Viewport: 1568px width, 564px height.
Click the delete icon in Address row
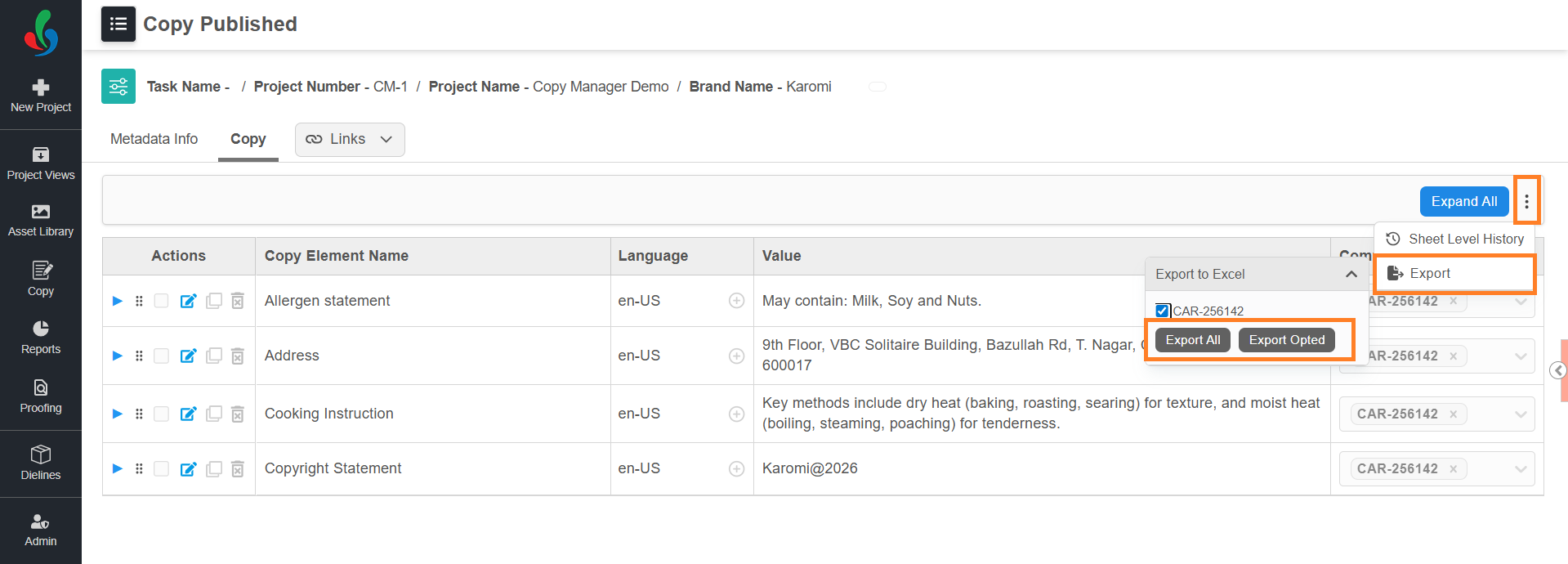coord(238,356)
